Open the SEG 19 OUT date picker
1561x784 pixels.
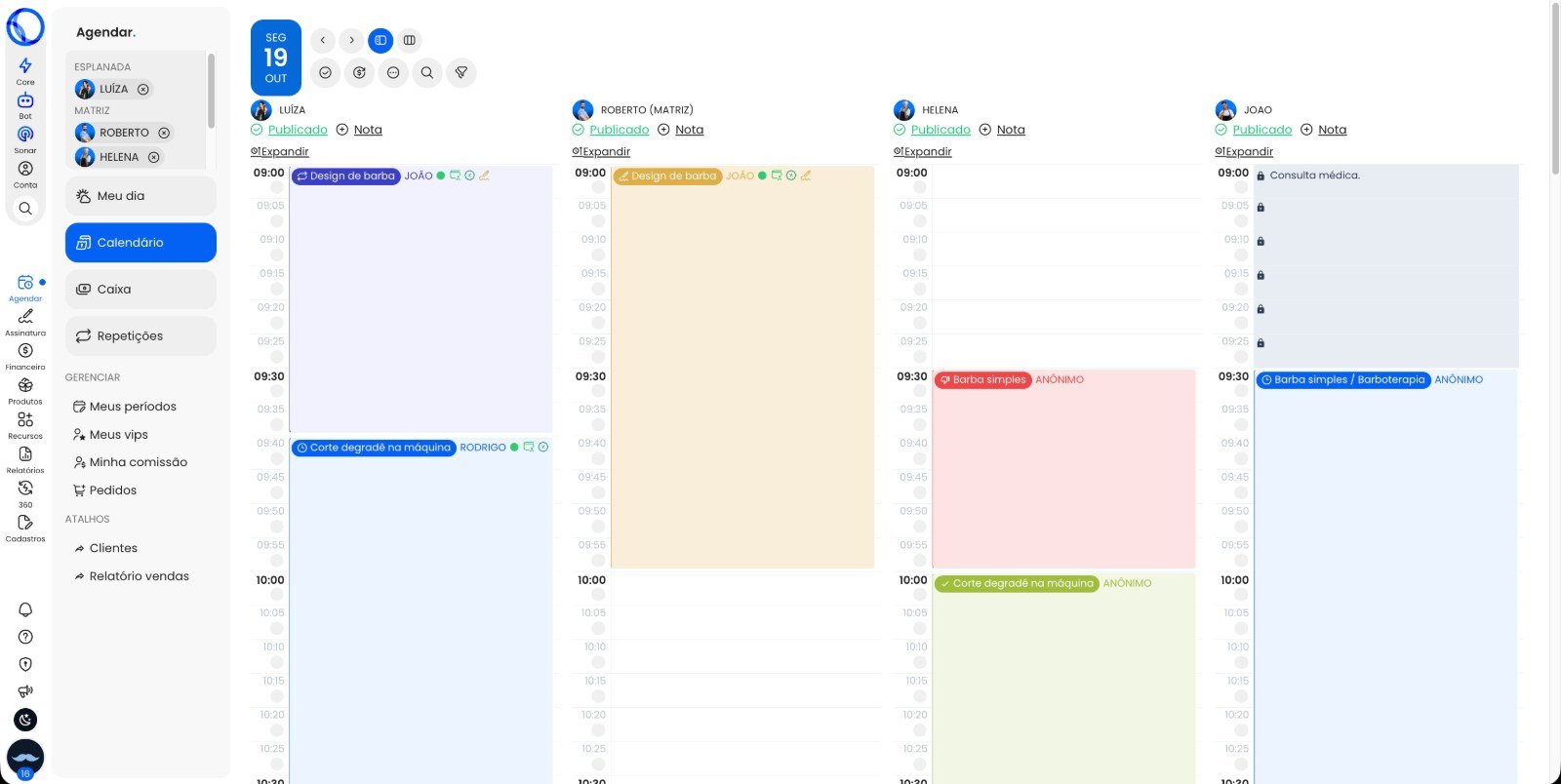276,58
